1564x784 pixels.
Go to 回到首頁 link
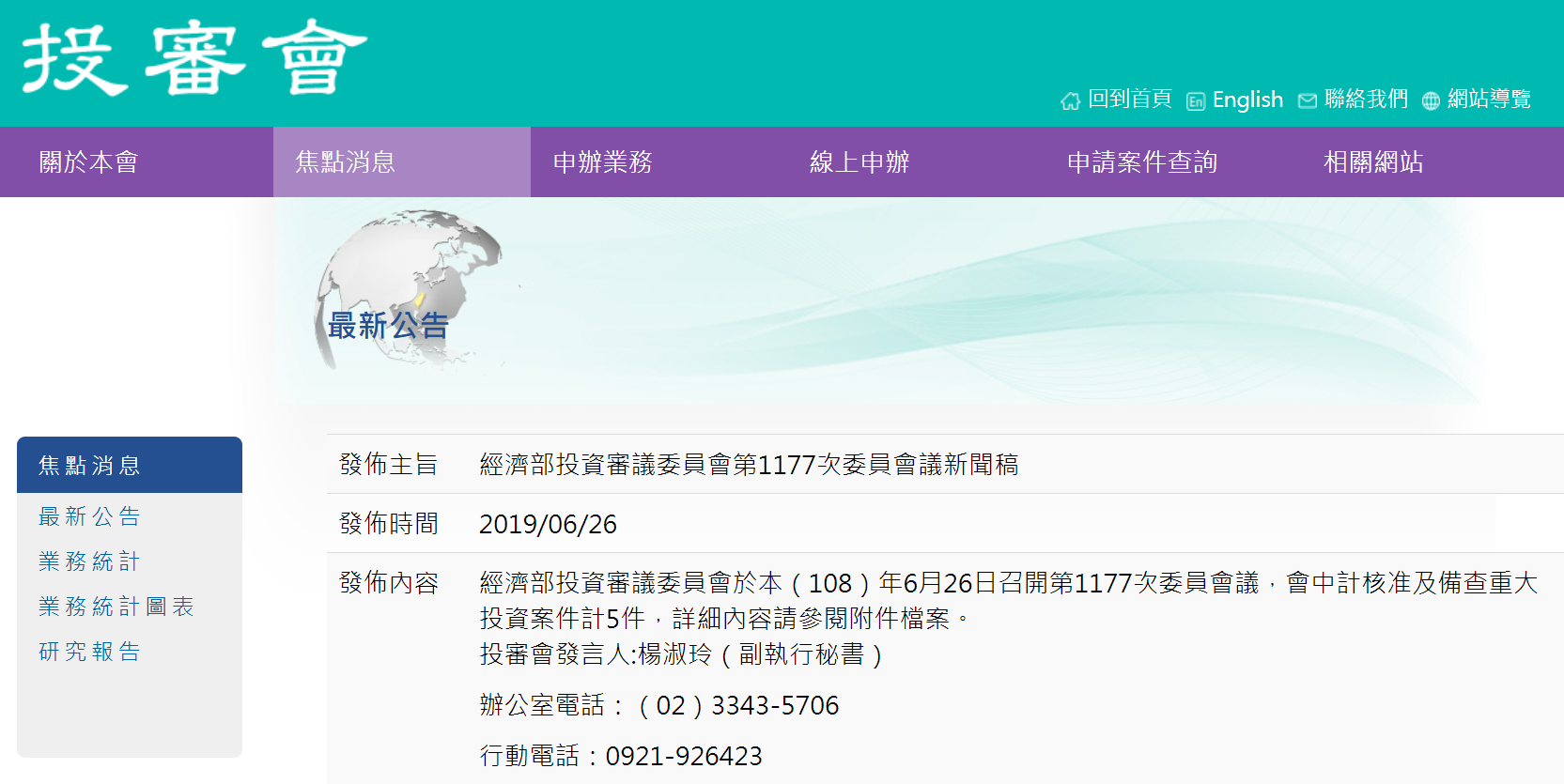coord(1129,99)
